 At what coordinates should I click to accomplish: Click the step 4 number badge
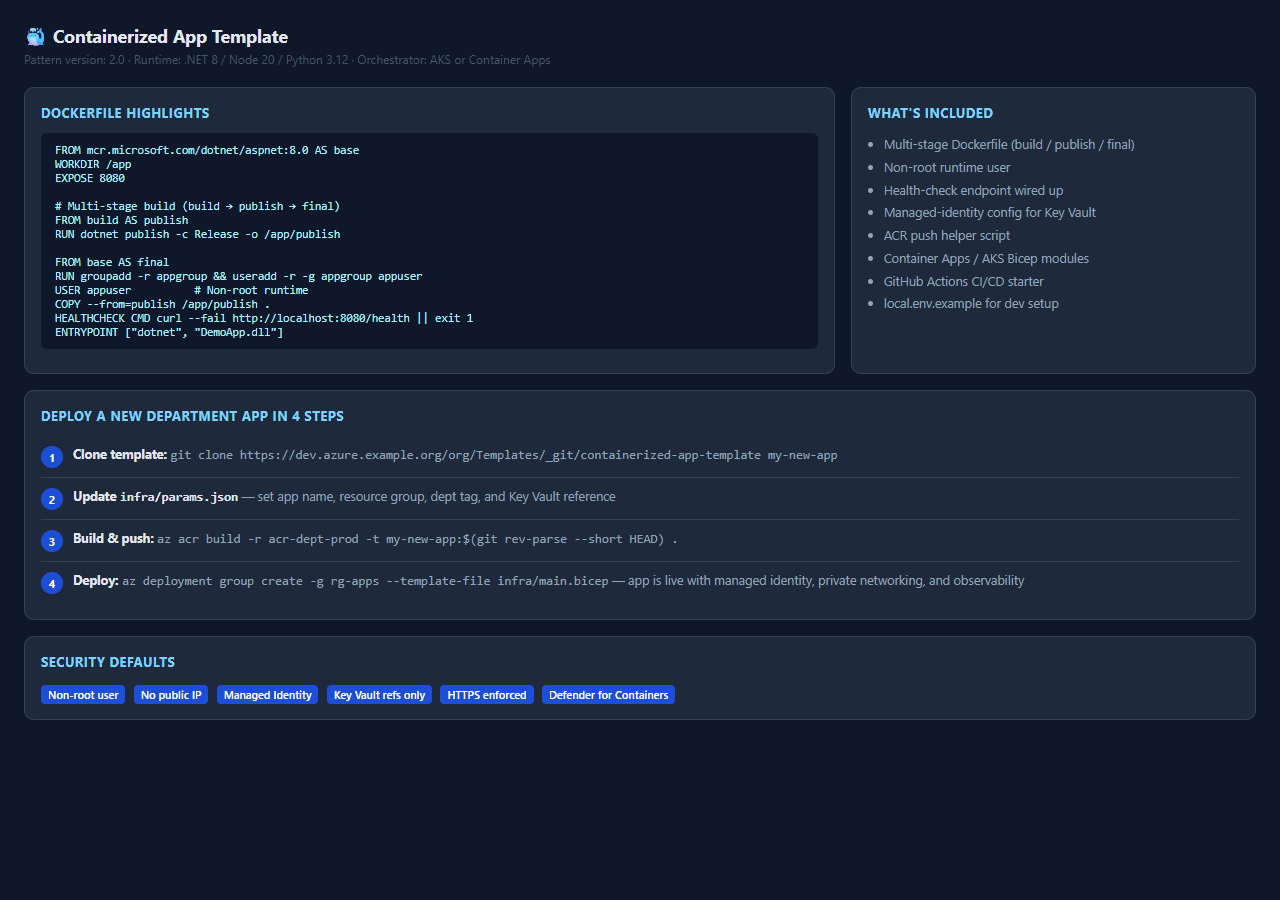pyautogui.click(x=52, y=583)
